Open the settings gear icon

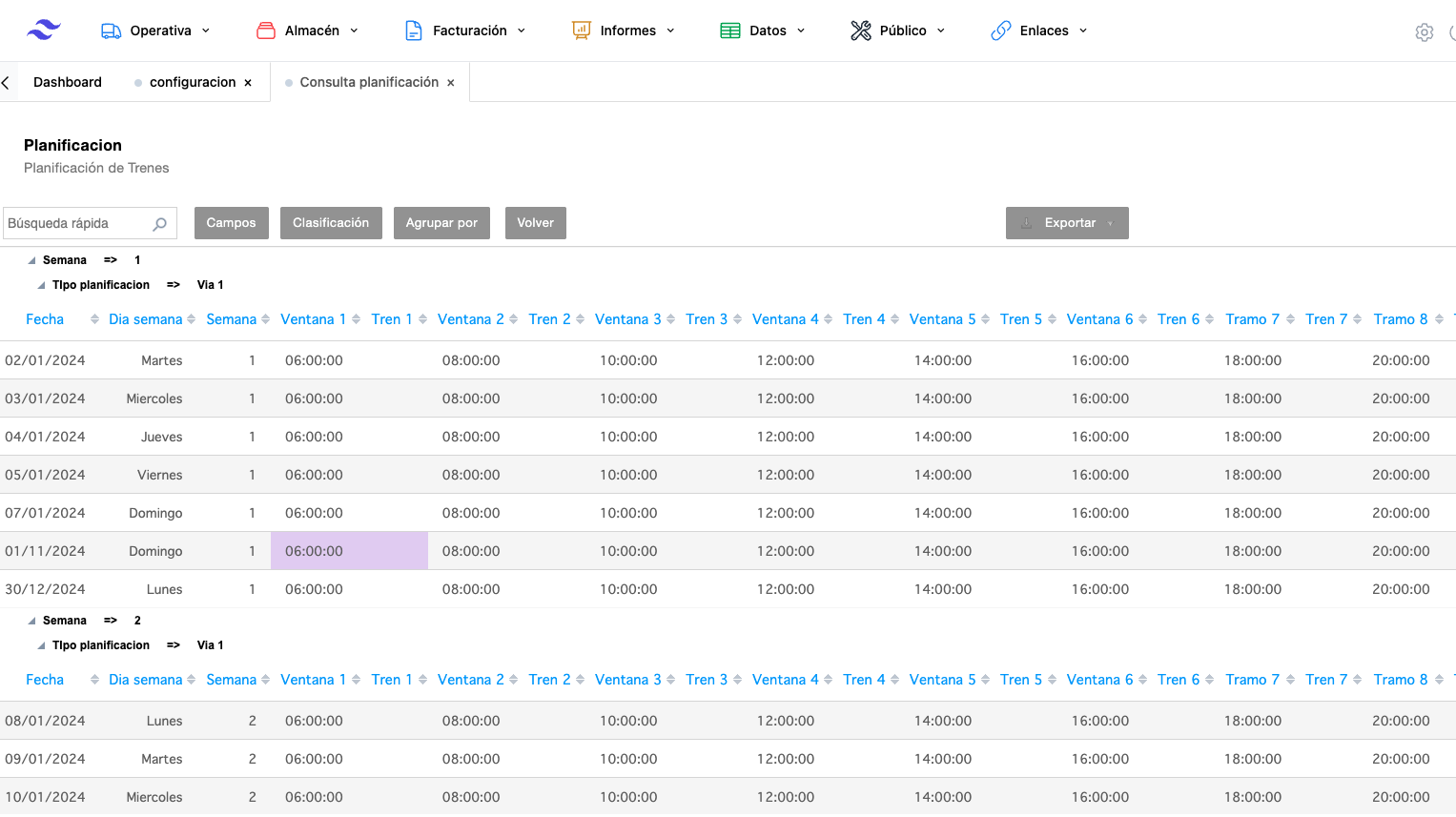[1424, 32]
